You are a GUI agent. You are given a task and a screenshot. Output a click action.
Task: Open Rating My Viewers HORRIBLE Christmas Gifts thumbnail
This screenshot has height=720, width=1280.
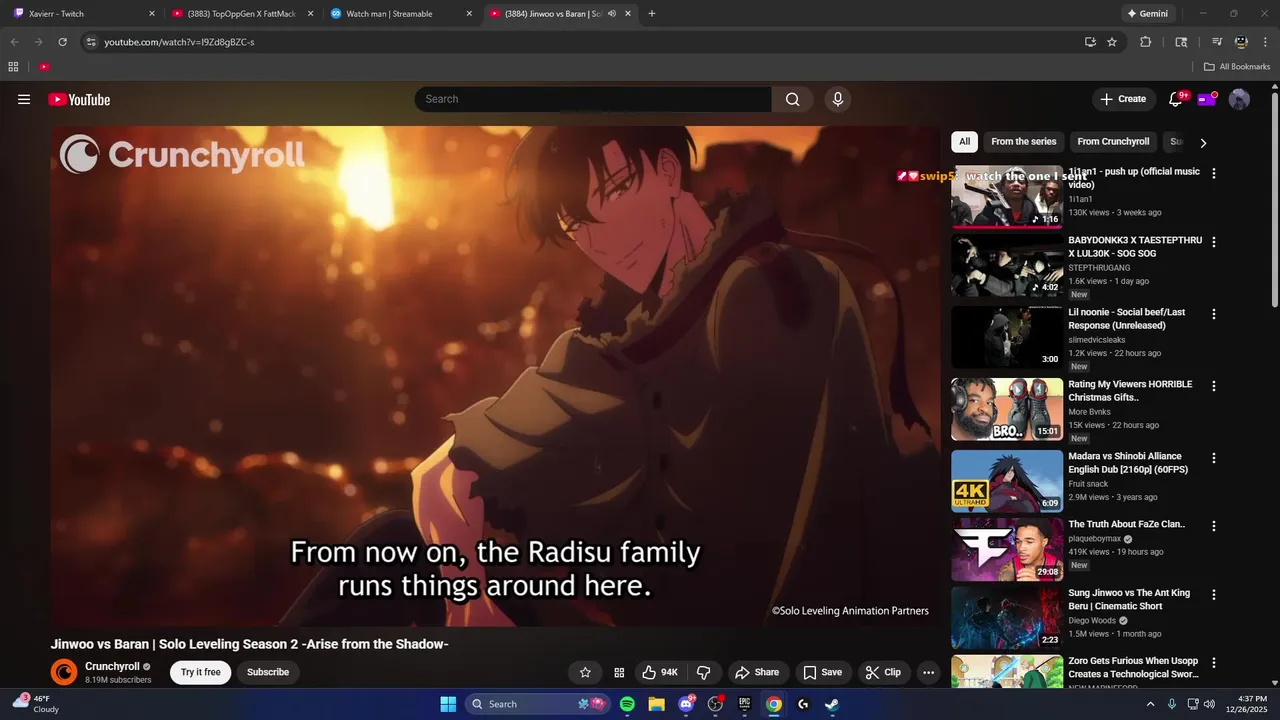tap(1007, 409)
